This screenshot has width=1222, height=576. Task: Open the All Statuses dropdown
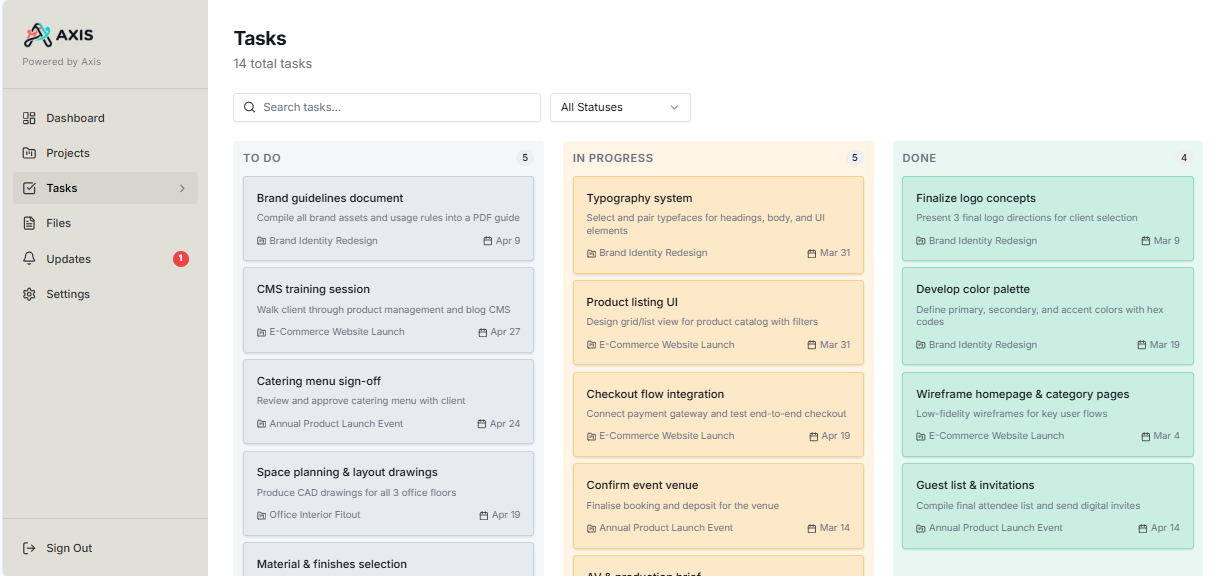click(x=620, y=107)
